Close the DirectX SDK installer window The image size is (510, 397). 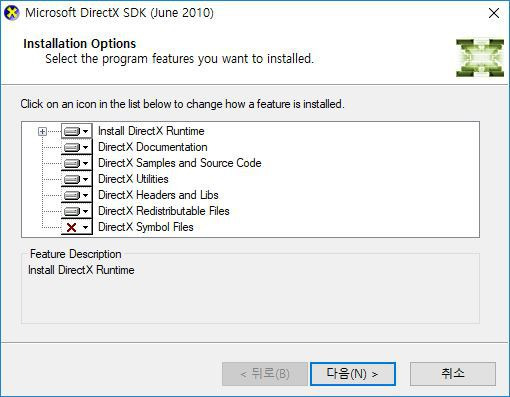(494, 13)
